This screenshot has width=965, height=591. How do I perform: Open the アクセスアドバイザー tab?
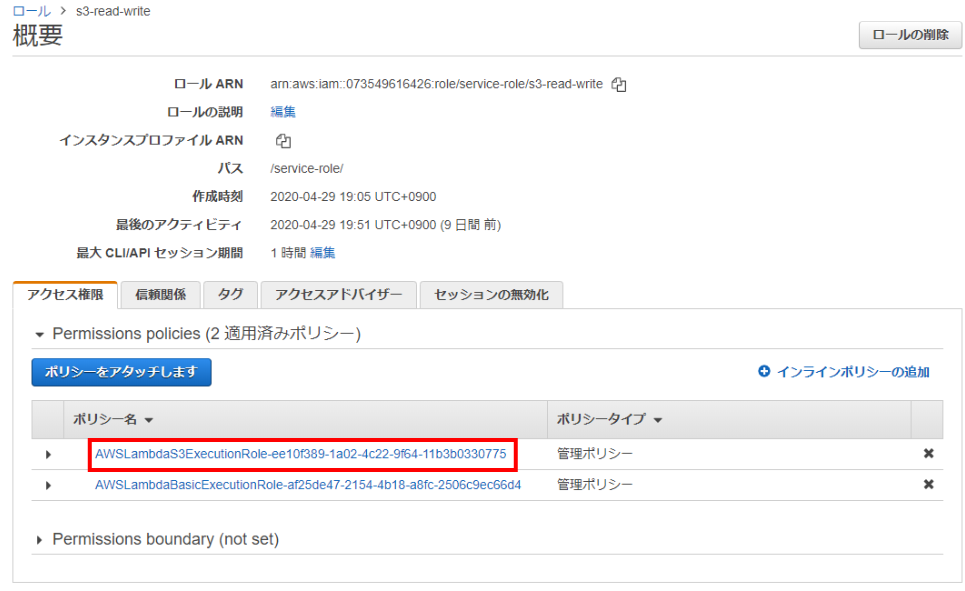(x=338, y=295)
